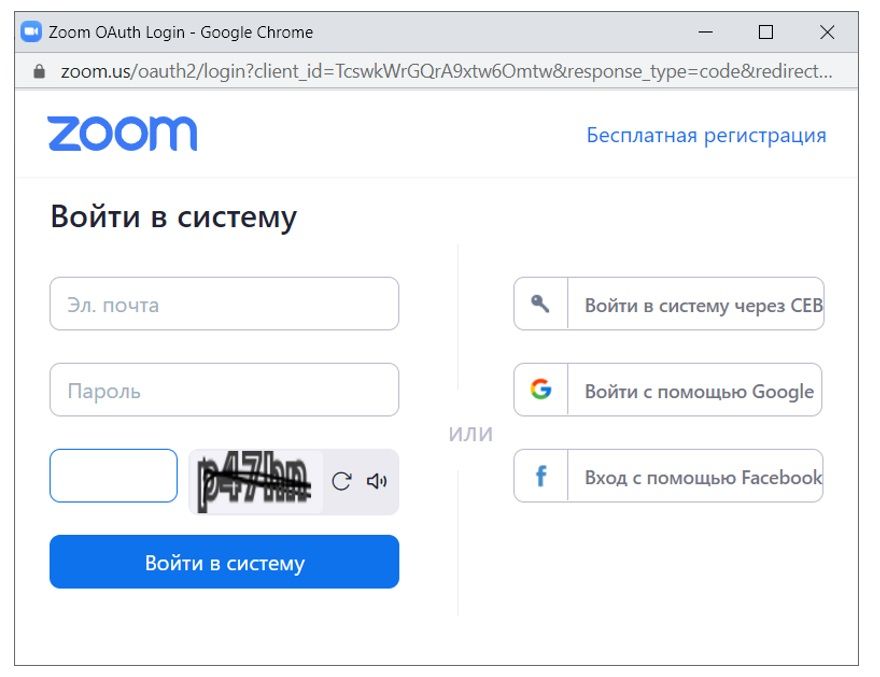Open the Бесплатная регистрация link
The width and height of the screenshot is (880, 677).
pyautogui.click(x=706, y=135)
